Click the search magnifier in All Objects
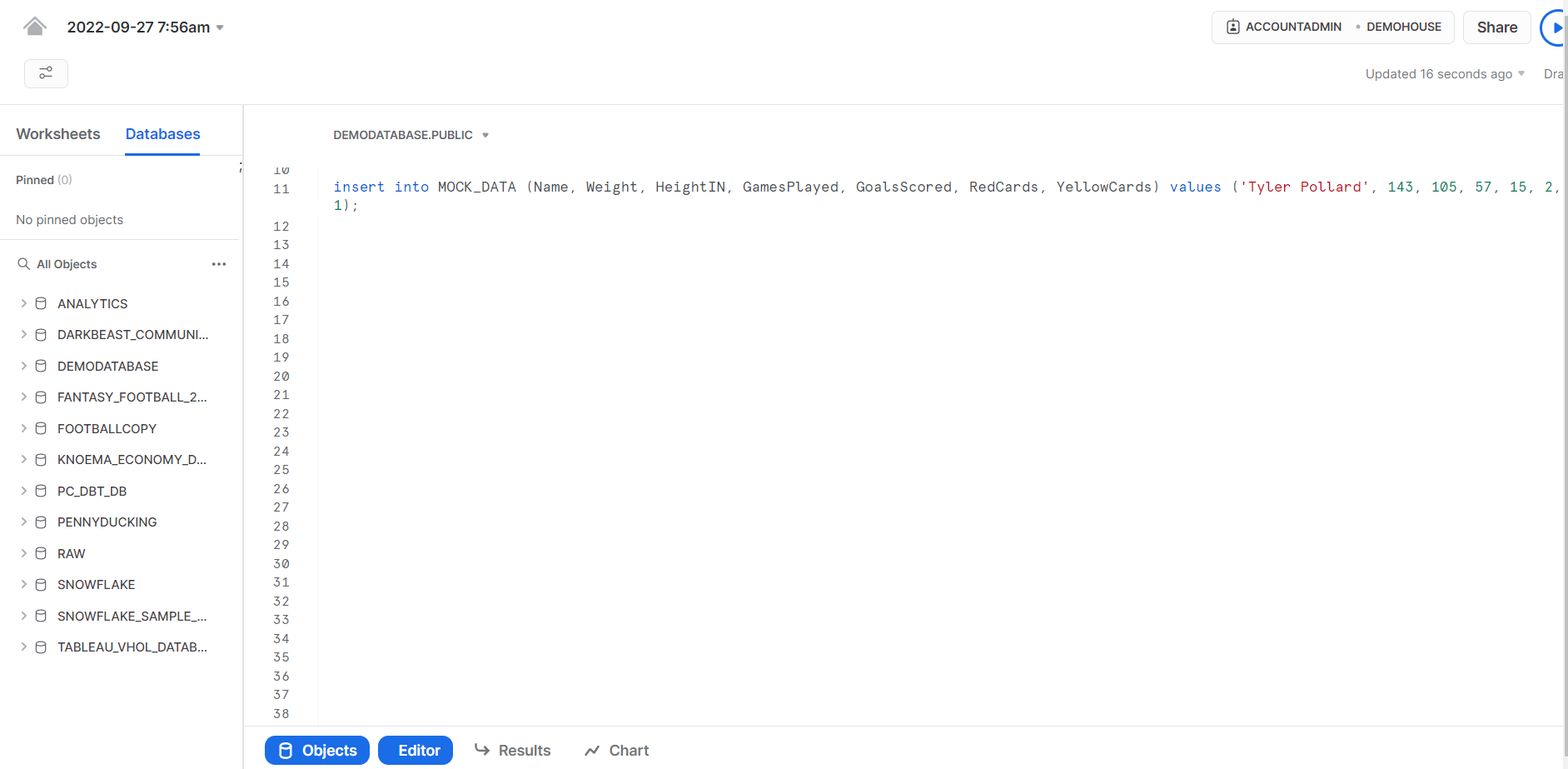 (x=23, y=263)
